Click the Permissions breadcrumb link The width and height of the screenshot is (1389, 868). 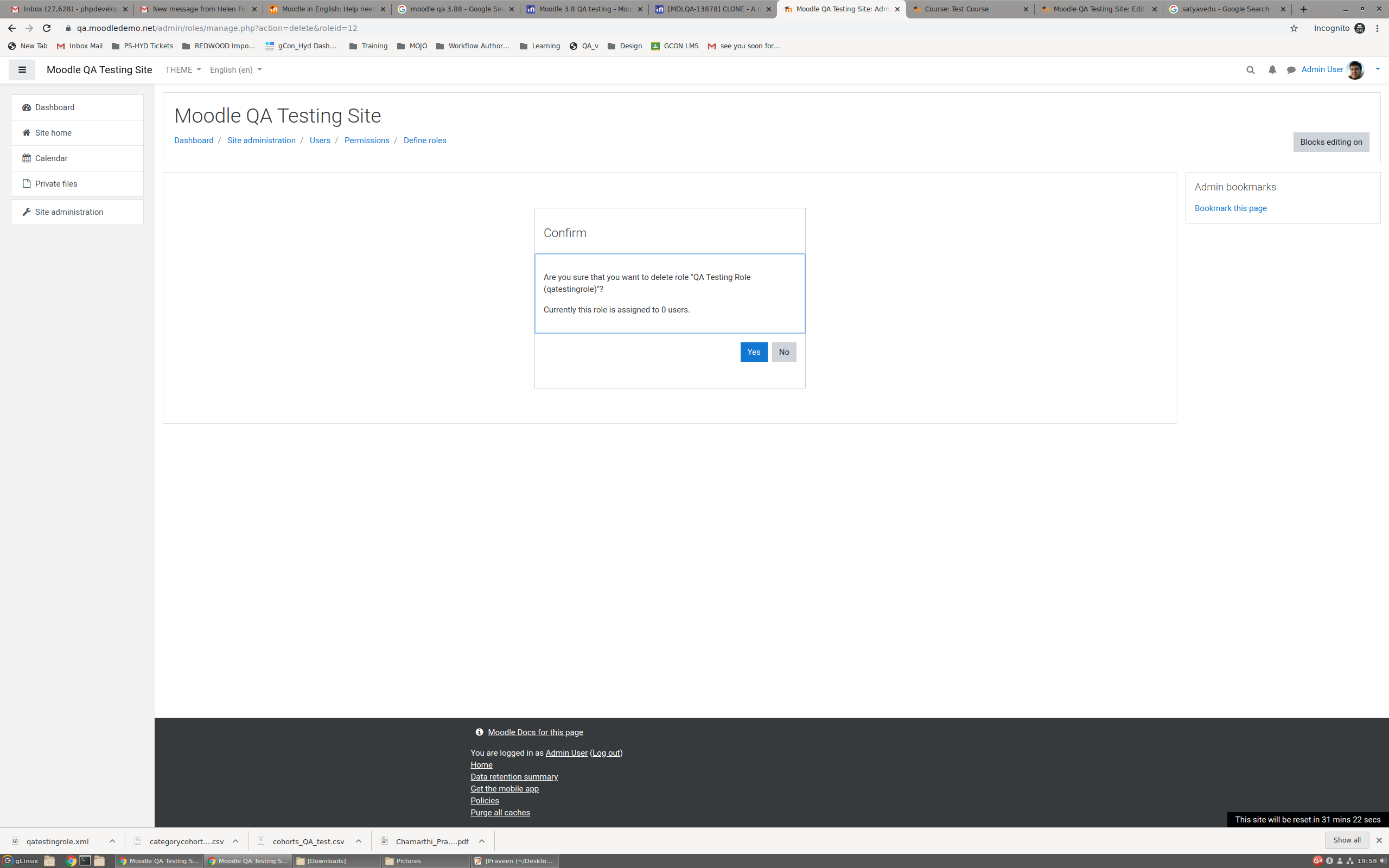(x=367, y=141)
